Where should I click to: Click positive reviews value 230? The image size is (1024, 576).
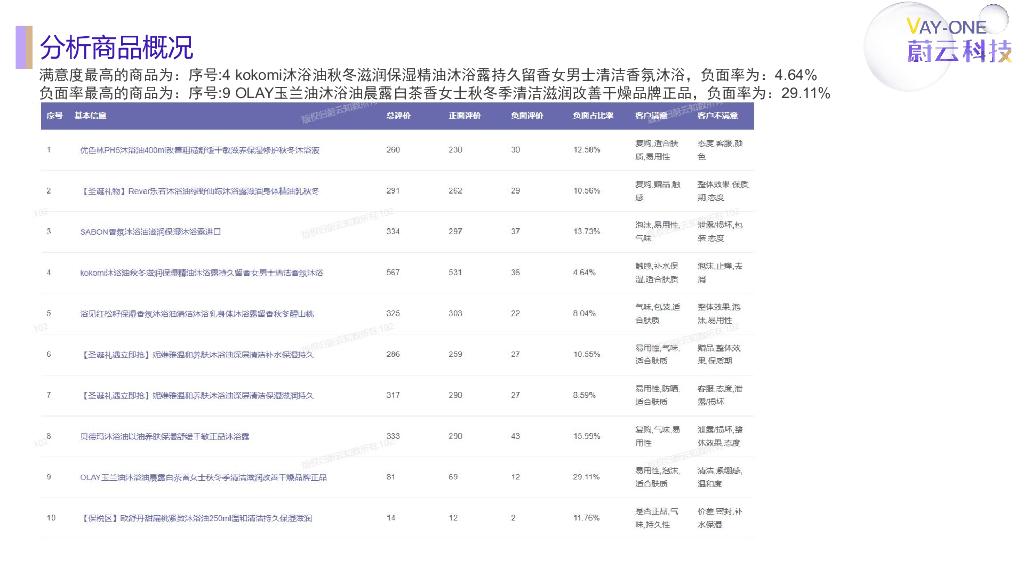tap(455, 150)
